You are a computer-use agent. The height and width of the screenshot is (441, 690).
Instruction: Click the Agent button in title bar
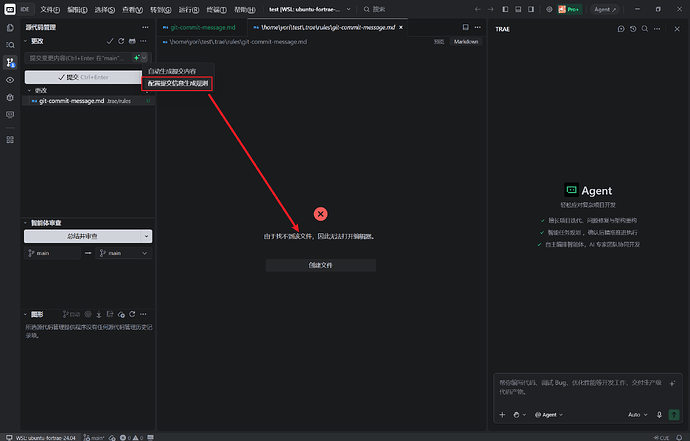(x=605, y=9)
